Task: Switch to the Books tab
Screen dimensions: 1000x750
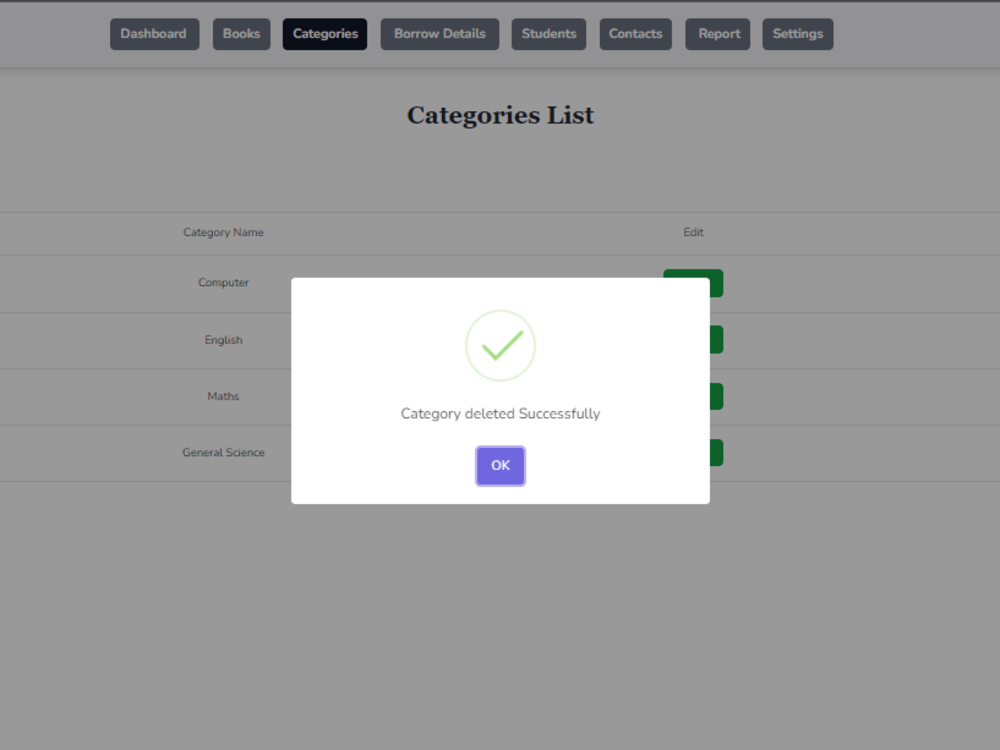Action: pos(241,33)
